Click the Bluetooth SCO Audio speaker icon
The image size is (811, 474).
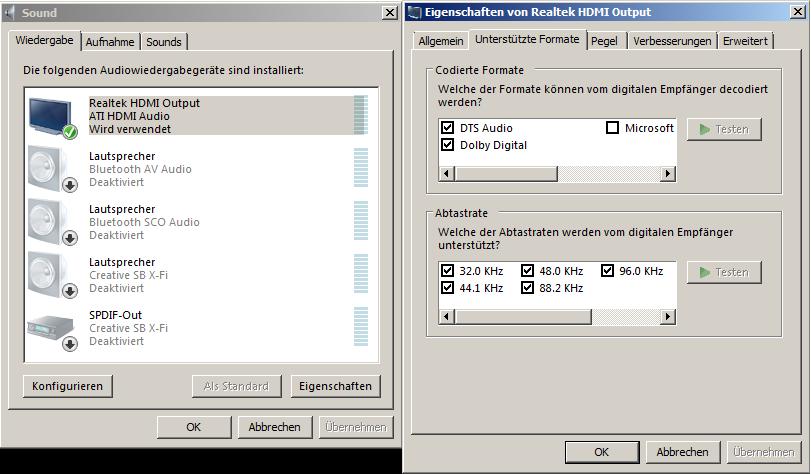(x=53, y=222)
